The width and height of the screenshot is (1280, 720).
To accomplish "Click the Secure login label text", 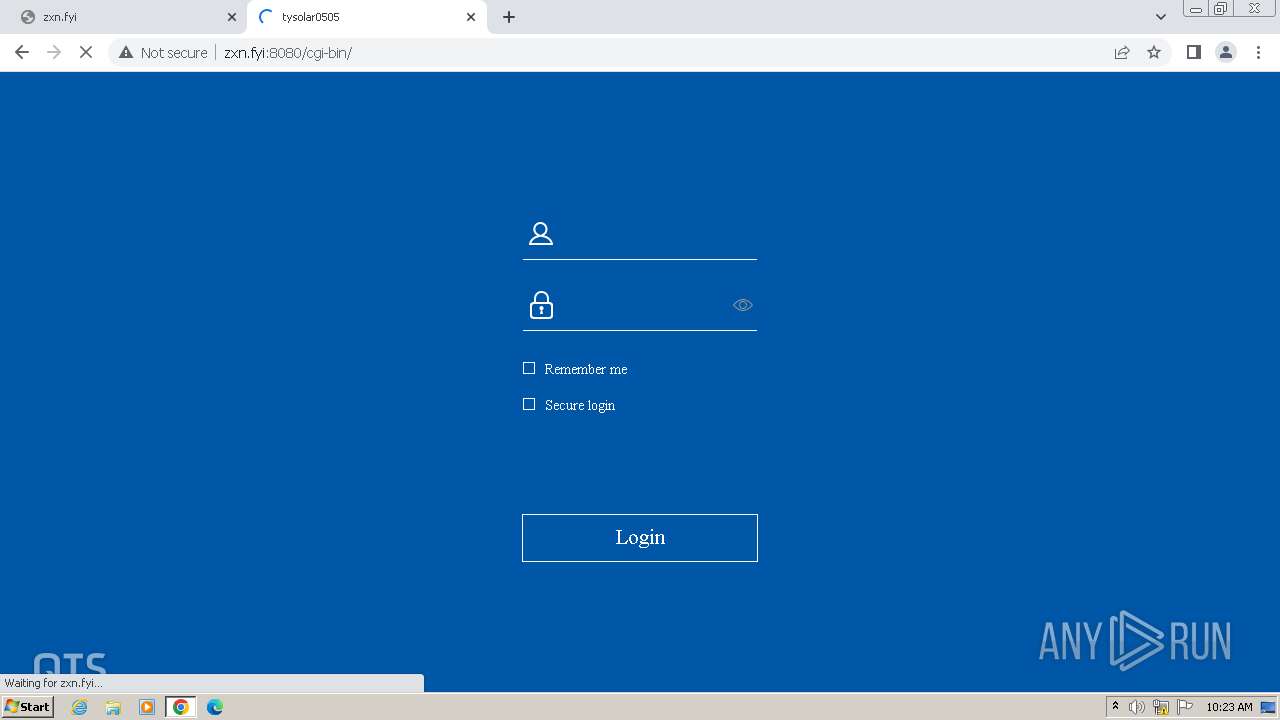I will click(x=580, y=405).
